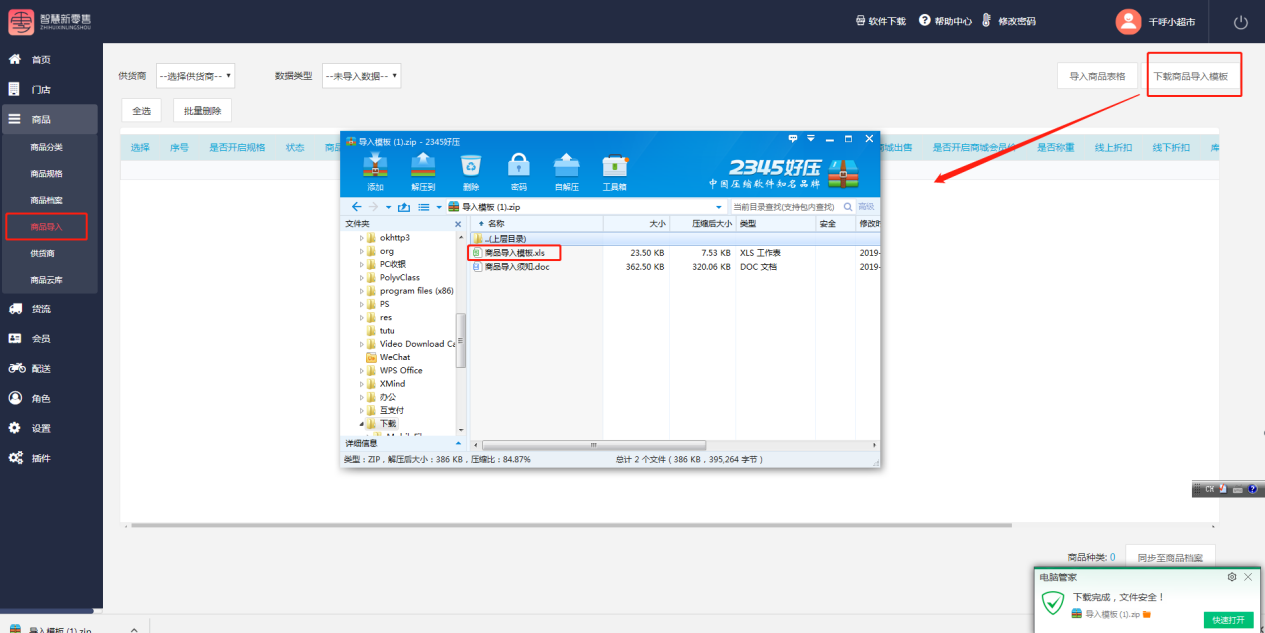Screen dimensions: 1265x633
Task: Open 货流 with its truck icon
Action: 15,309
